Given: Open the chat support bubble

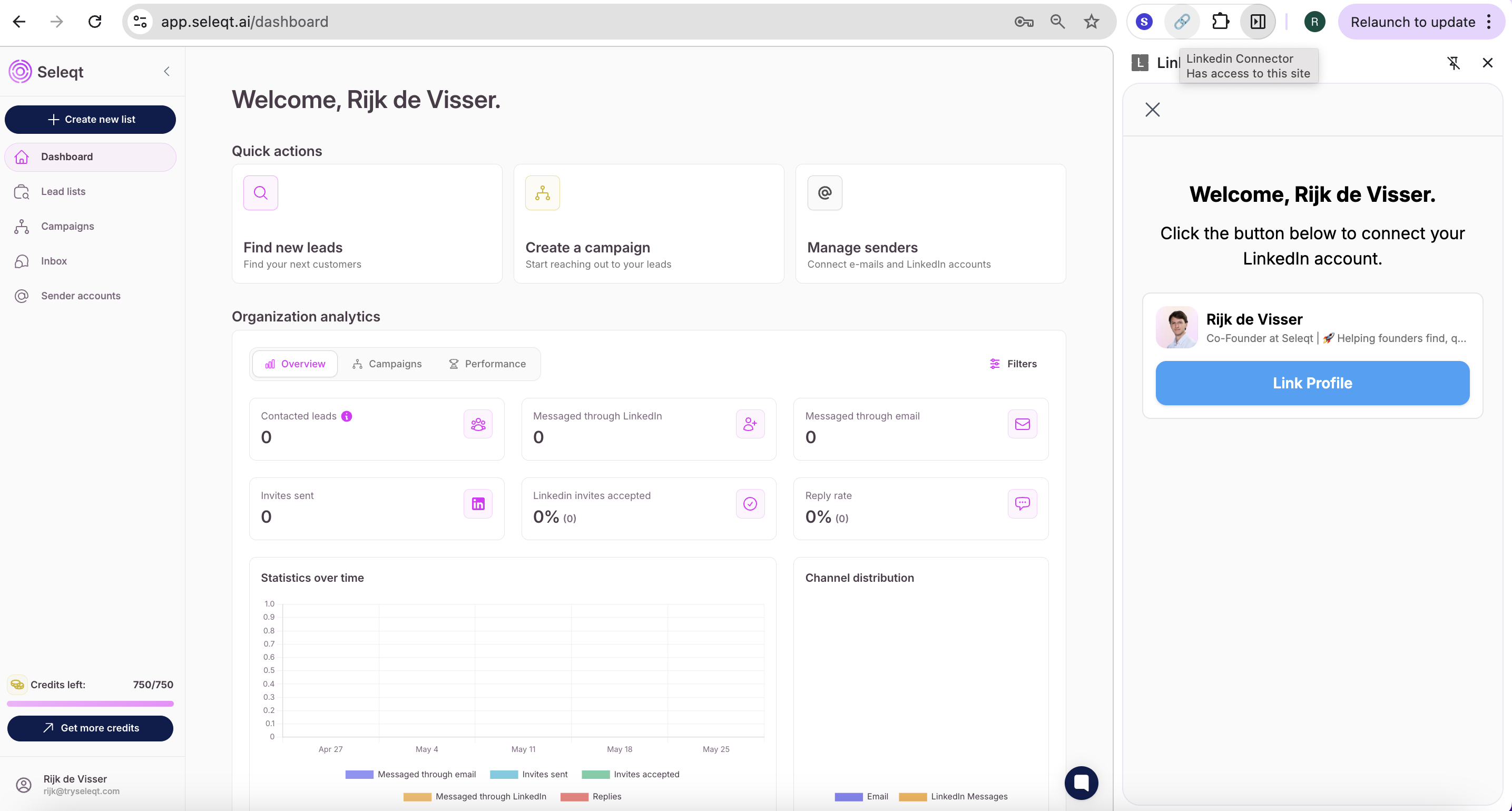Looking at the screenshot, I should tap(1081, 782).
